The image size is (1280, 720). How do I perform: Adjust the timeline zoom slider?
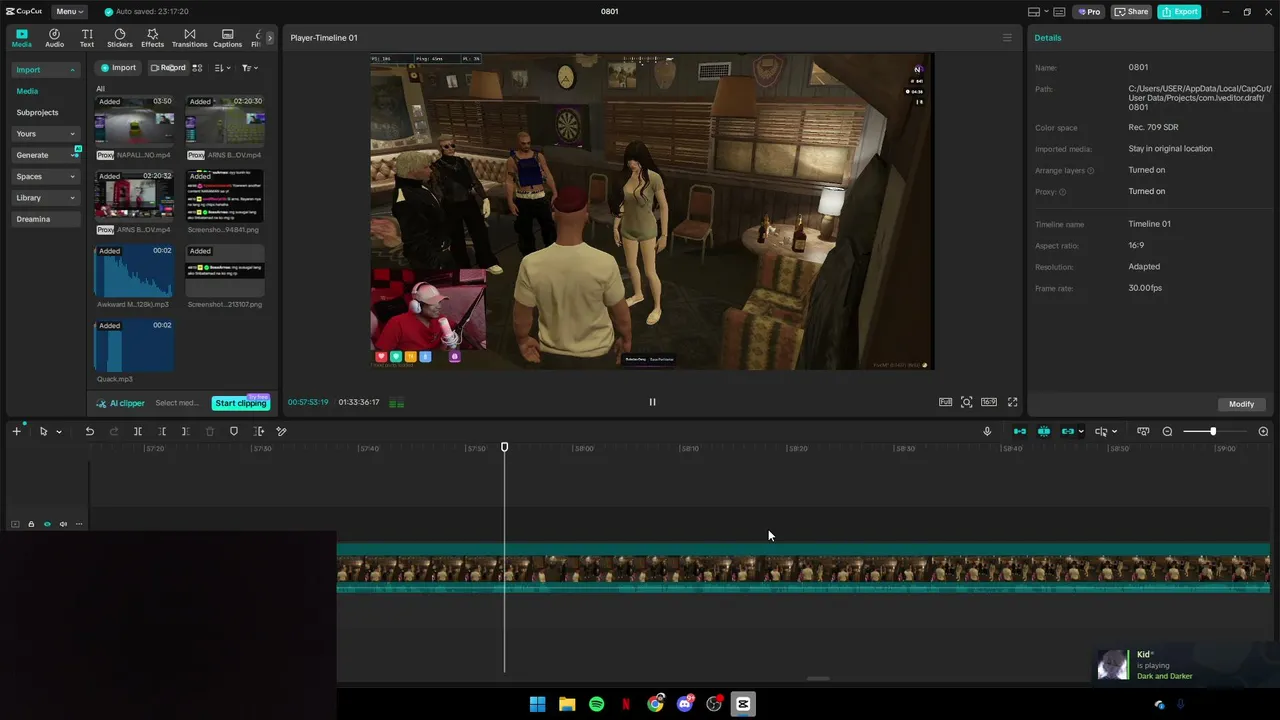click(x=1213, y=431)
